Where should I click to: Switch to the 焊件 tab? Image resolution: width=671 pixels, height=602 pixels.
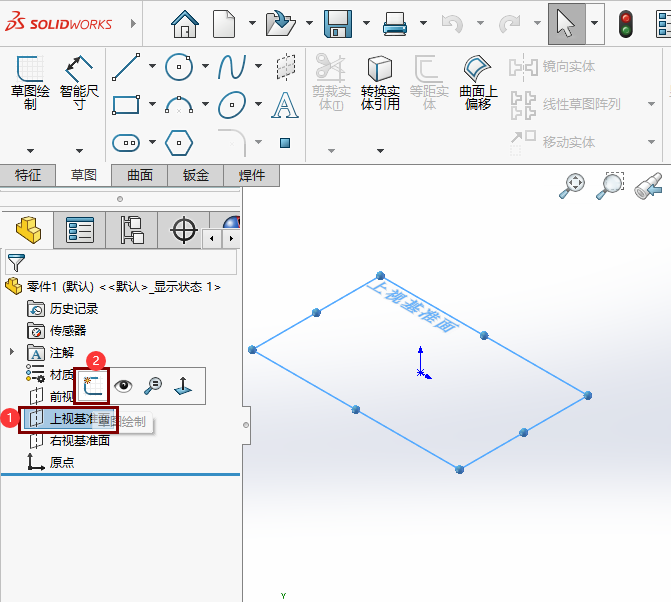[252, 175]
